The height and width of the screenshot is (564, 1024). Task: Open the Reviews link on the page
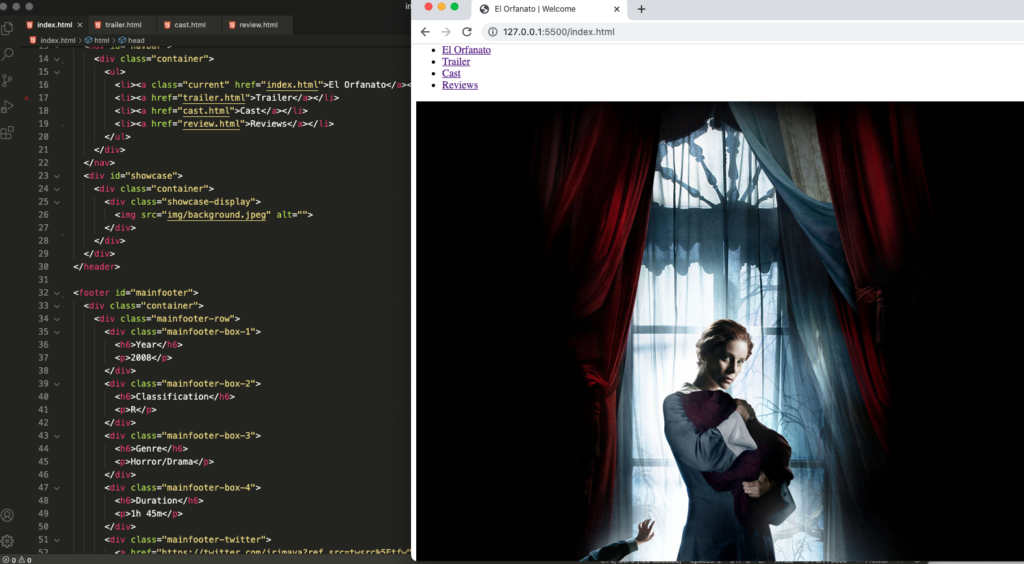tap(460, 86)
